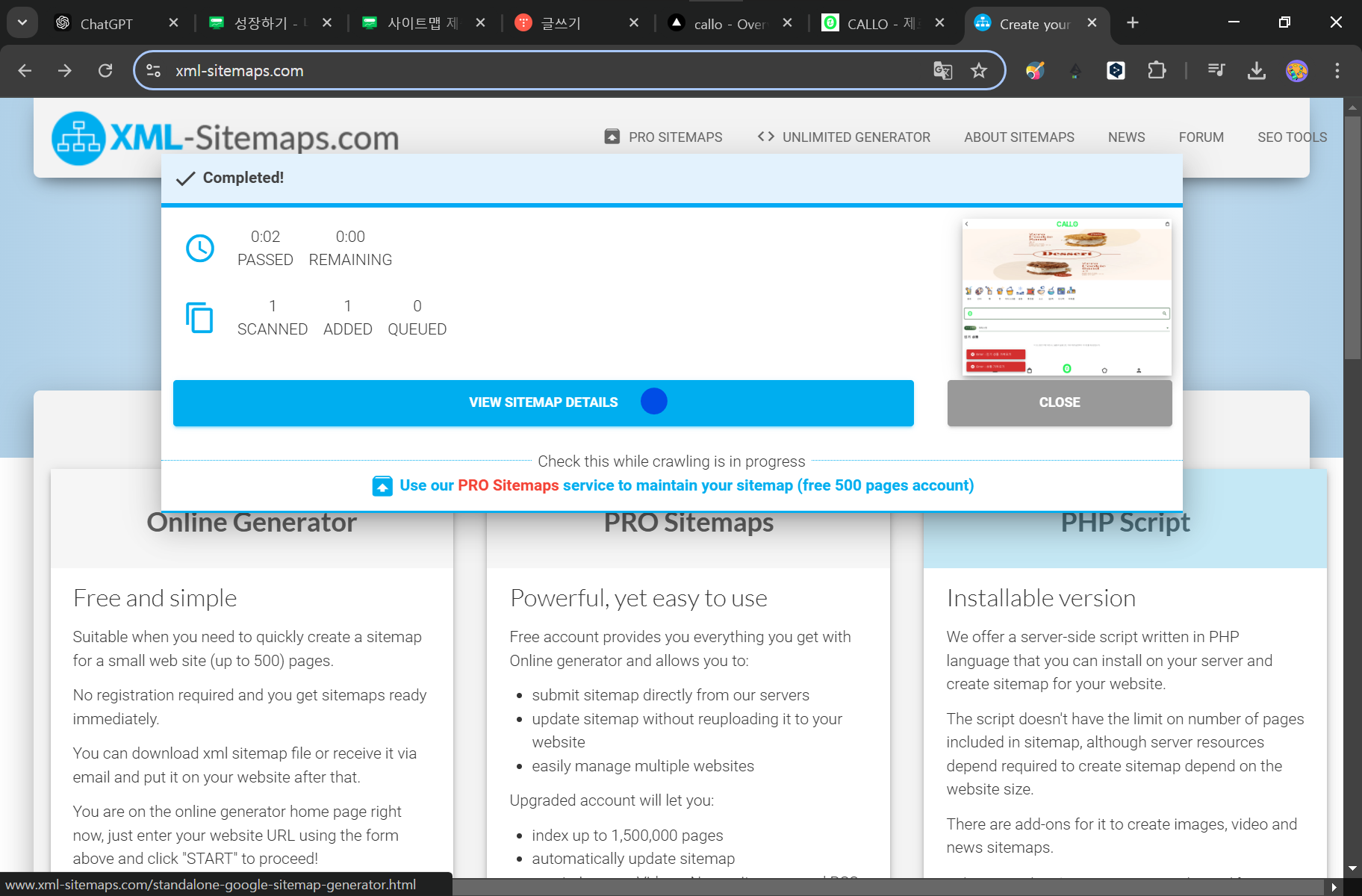Open the UNLIMITED GENERATOR menu item

pos(844,137)
